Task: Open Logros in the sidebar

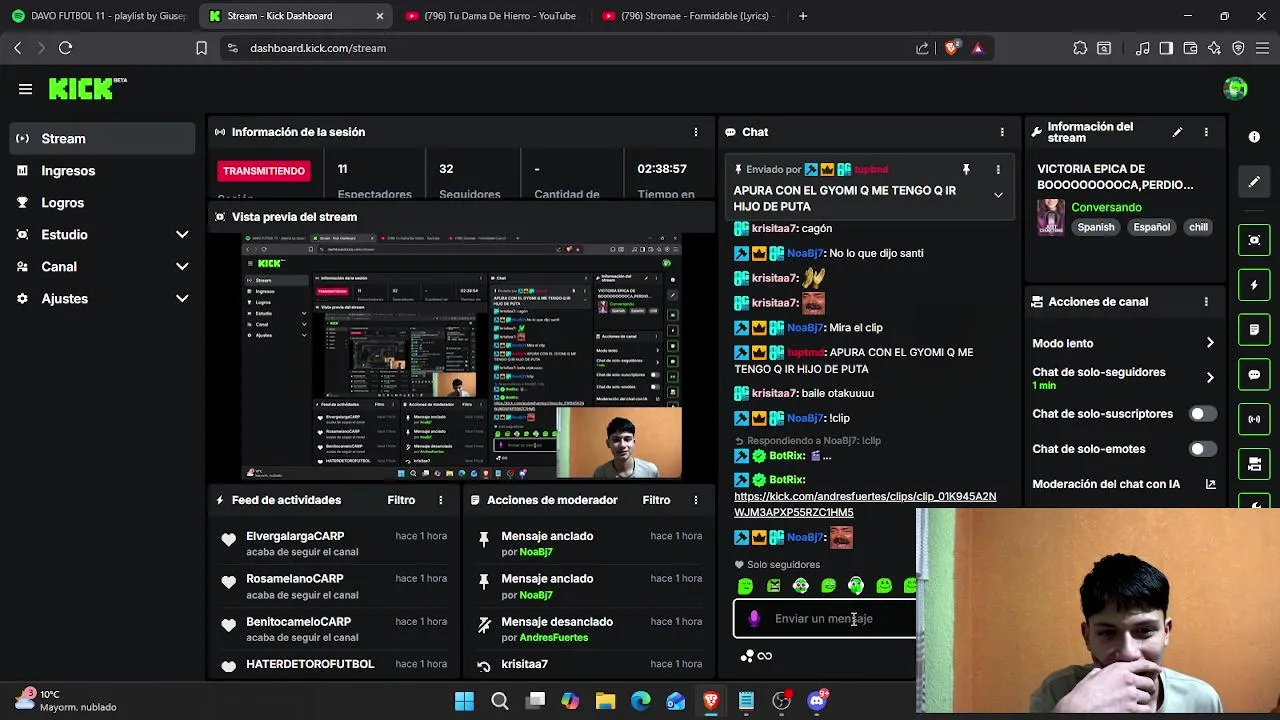Action: (102, 203)
